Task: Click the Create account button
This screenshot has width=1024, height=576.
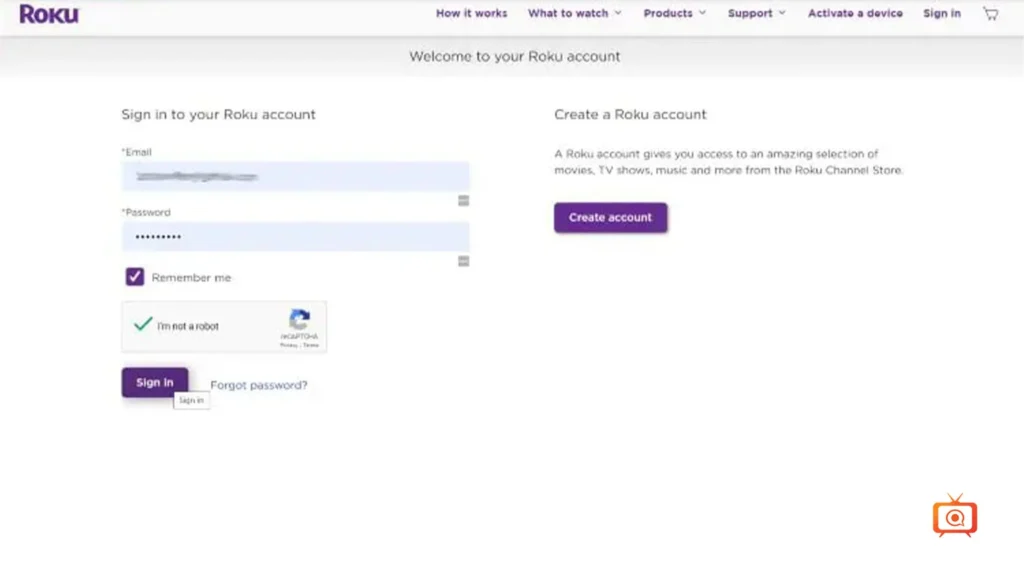Action: point(611,217)
